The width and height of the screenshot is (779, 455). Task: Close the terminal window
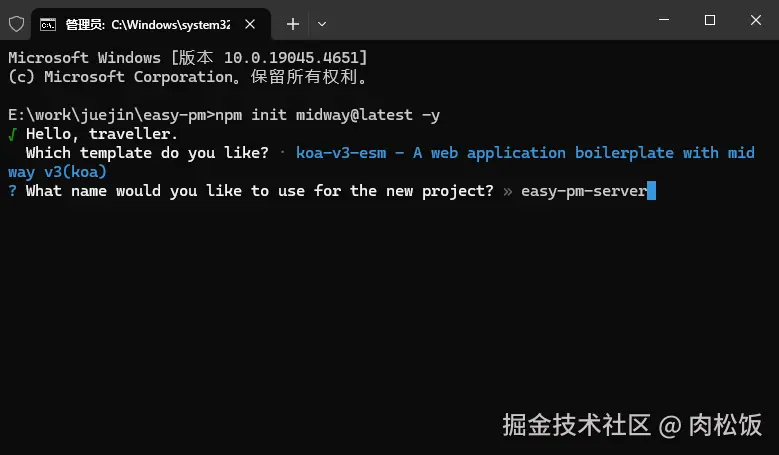pos(755,20)
